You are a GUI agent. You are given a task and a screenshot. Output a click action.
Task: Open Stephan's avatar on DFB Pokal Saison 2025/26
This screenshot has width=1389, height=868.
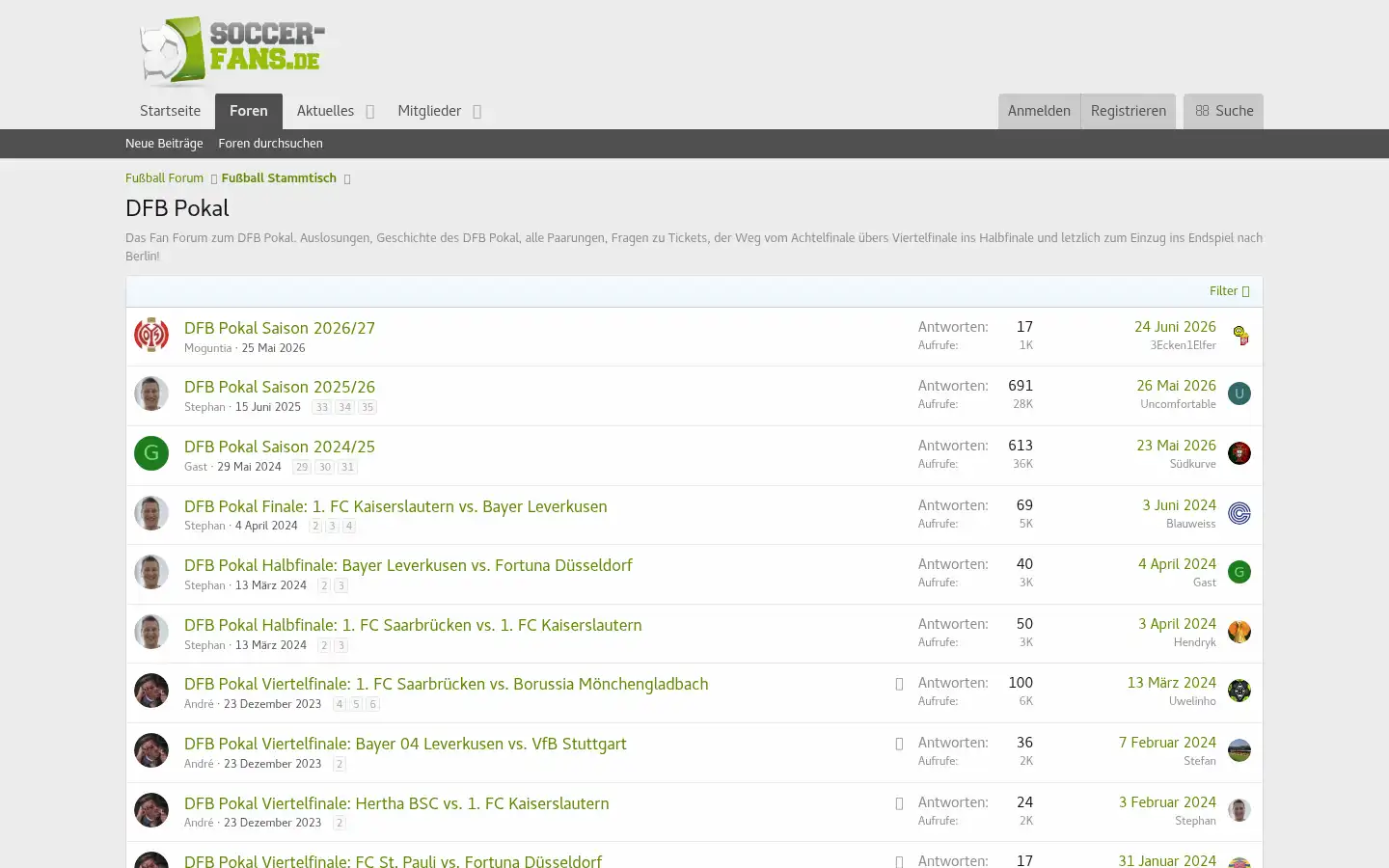[x=151, y=393]
